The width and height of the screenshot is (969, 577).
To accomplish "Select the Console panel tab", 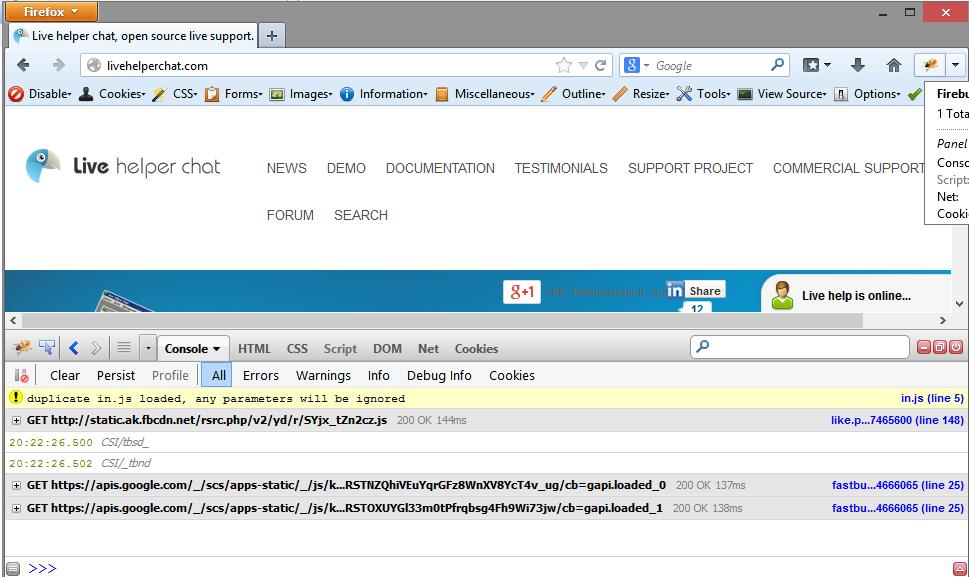I will pyautogui.click(x=193, y=348).
